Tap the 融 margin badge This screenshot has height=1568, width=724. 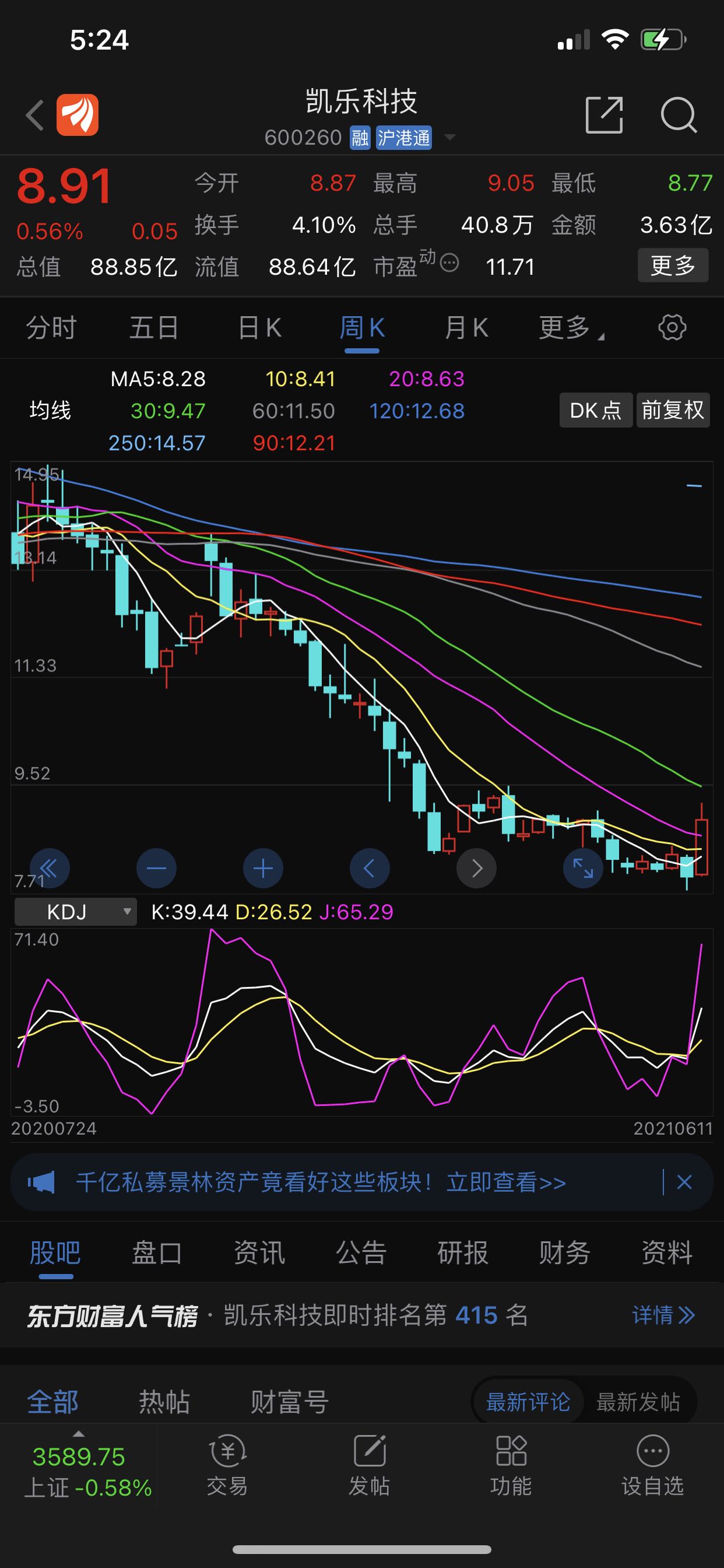click(x=360, y=138)
